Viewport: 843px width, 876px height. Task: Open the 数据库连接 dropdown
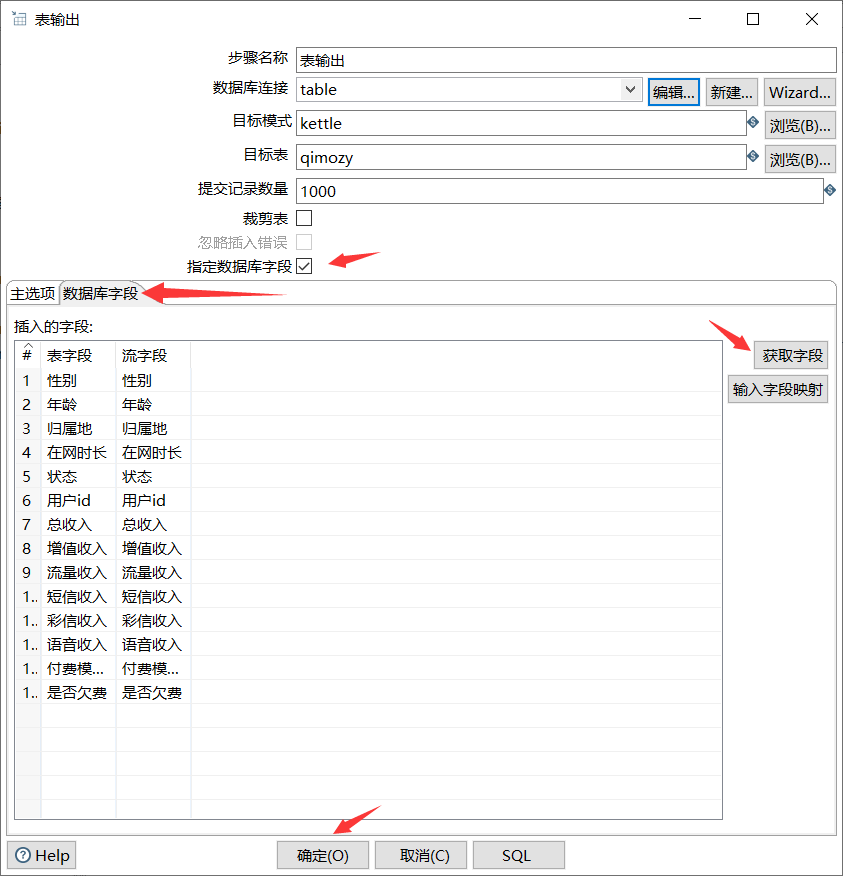630,89
